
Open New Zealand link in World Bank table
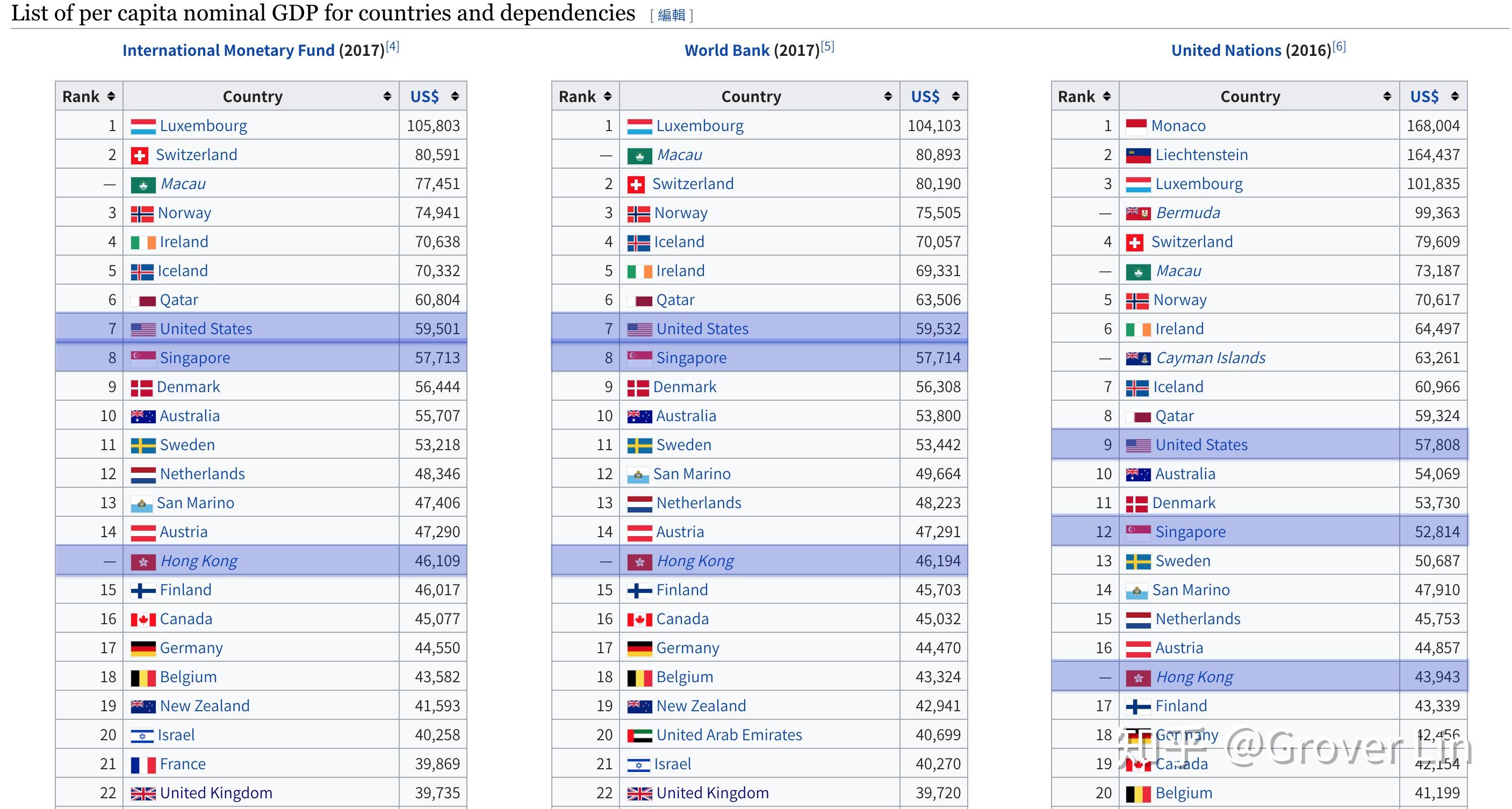701,706
